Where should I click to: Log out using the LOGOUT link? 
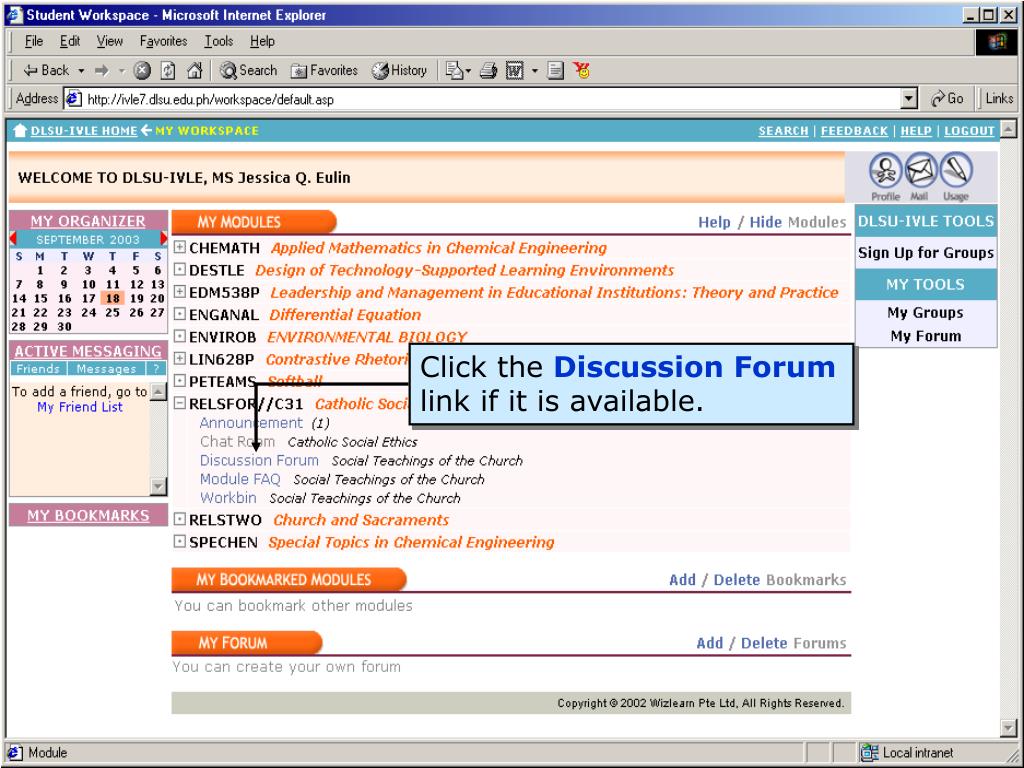969,131
